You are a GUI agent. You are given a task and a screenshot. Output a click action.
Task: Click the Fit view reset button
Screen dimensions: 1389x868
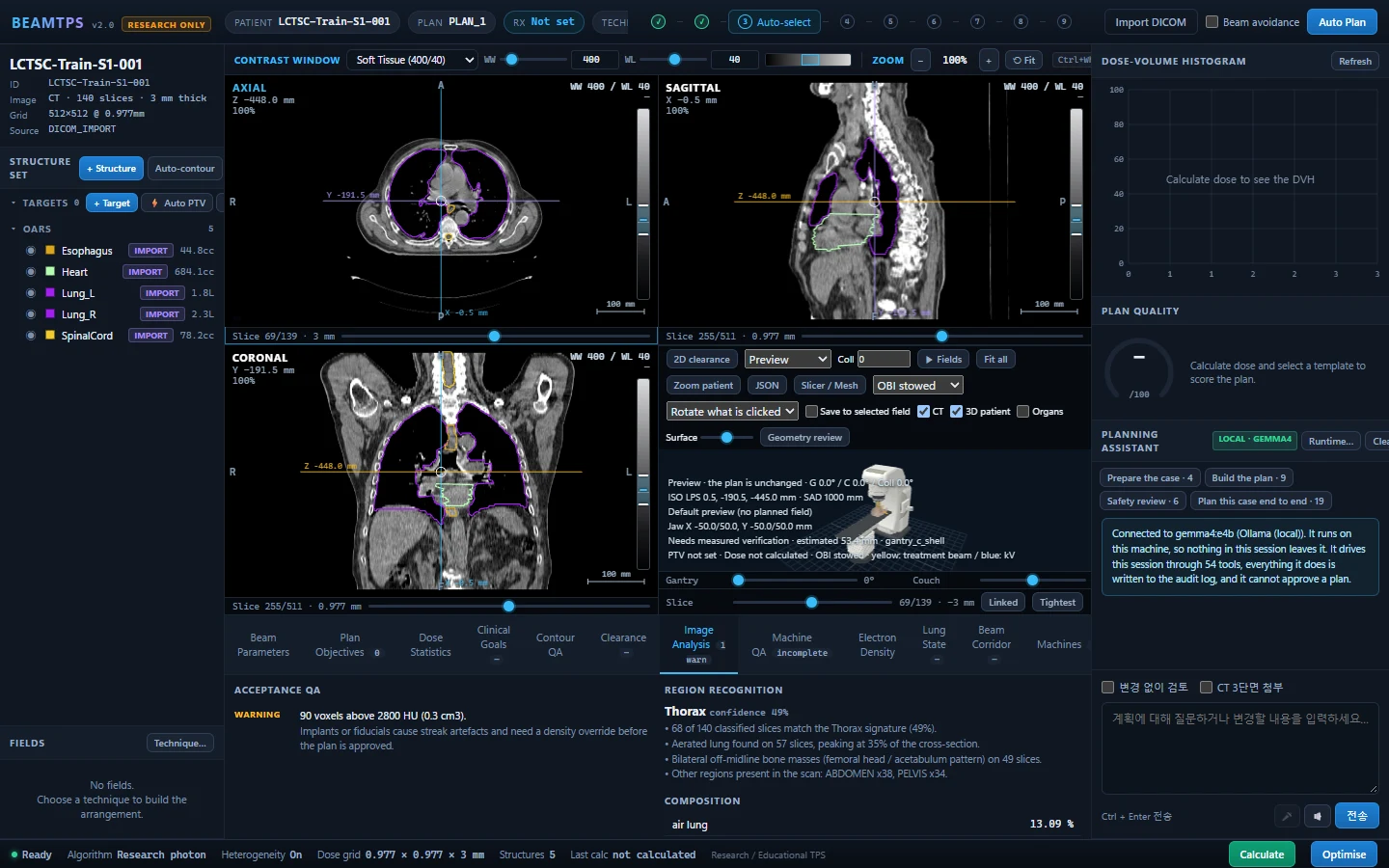pyautogui.click(x=1024, y=60)
